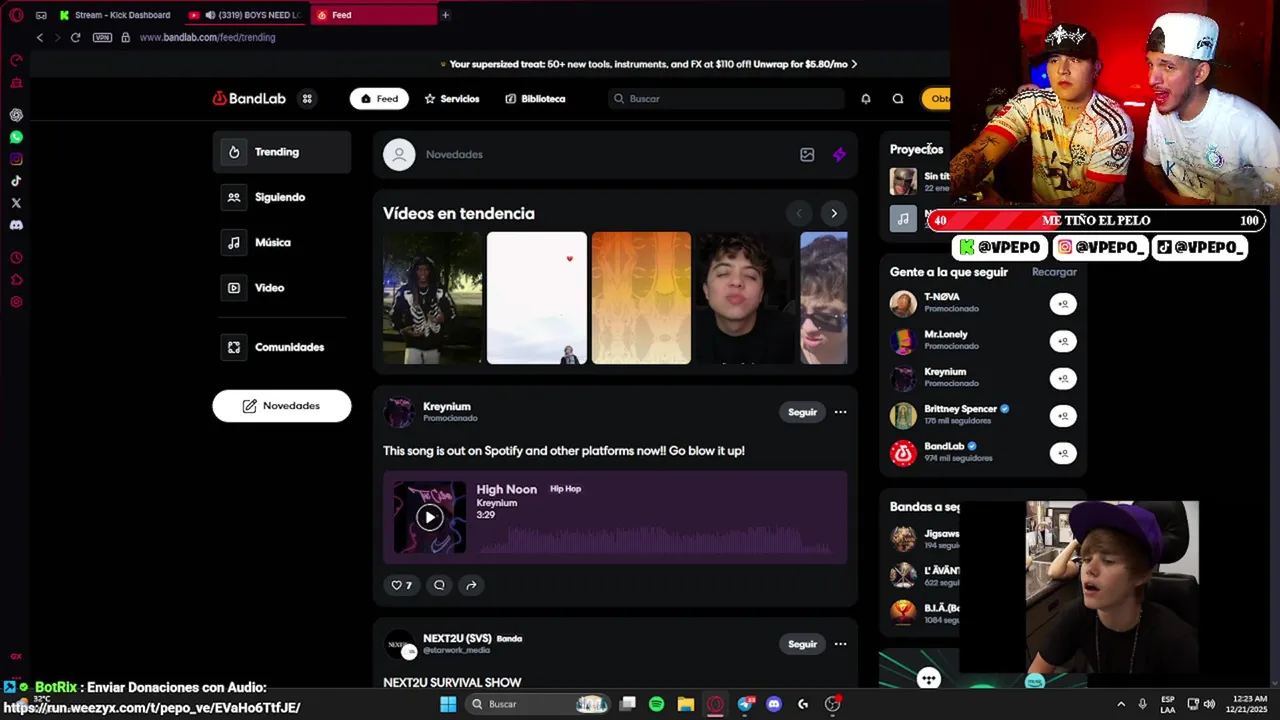Follow Mr.Lonely with the add-user icon
The image size is (1280, 720).
1063,341
